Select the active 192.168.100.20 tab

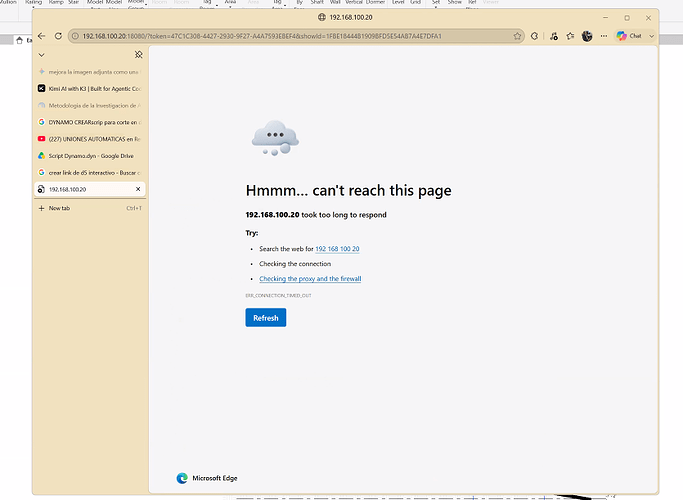tap(89, 189)
